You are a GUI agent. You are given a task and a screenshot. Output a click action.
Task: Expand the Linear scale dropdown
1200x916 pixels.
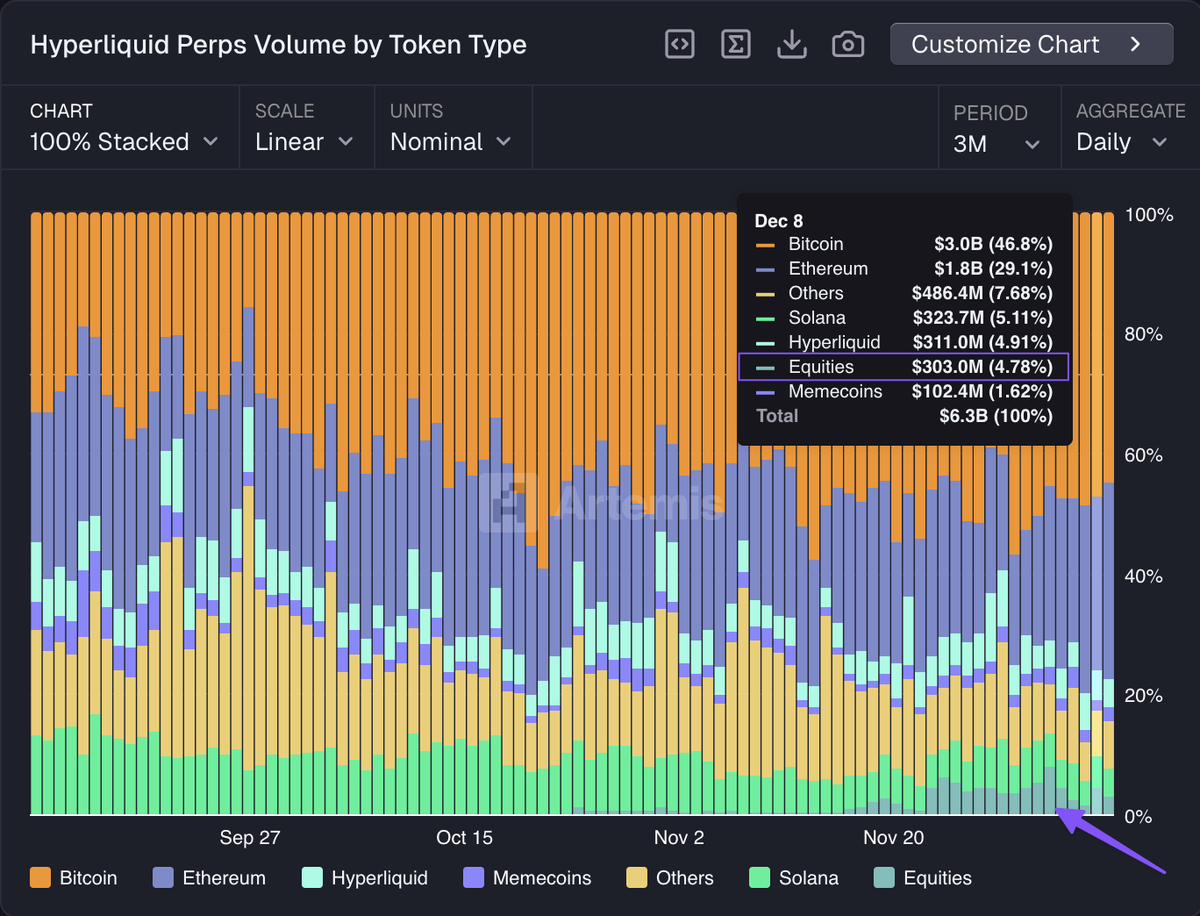coord(305,142)
